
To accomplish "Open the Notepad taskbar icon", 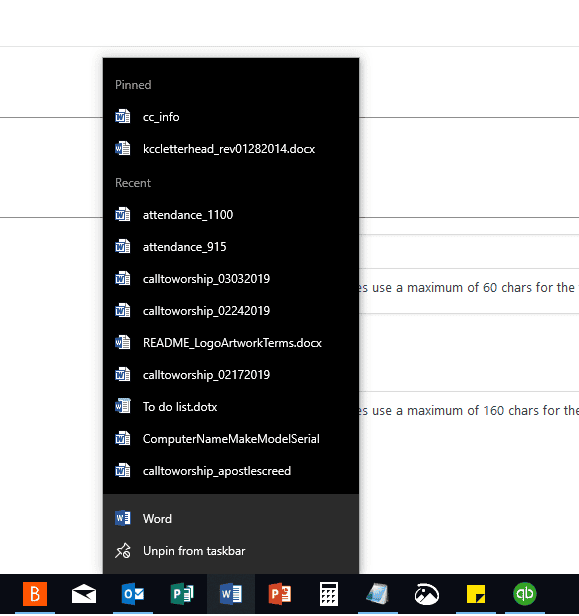I will coord(377,594).
